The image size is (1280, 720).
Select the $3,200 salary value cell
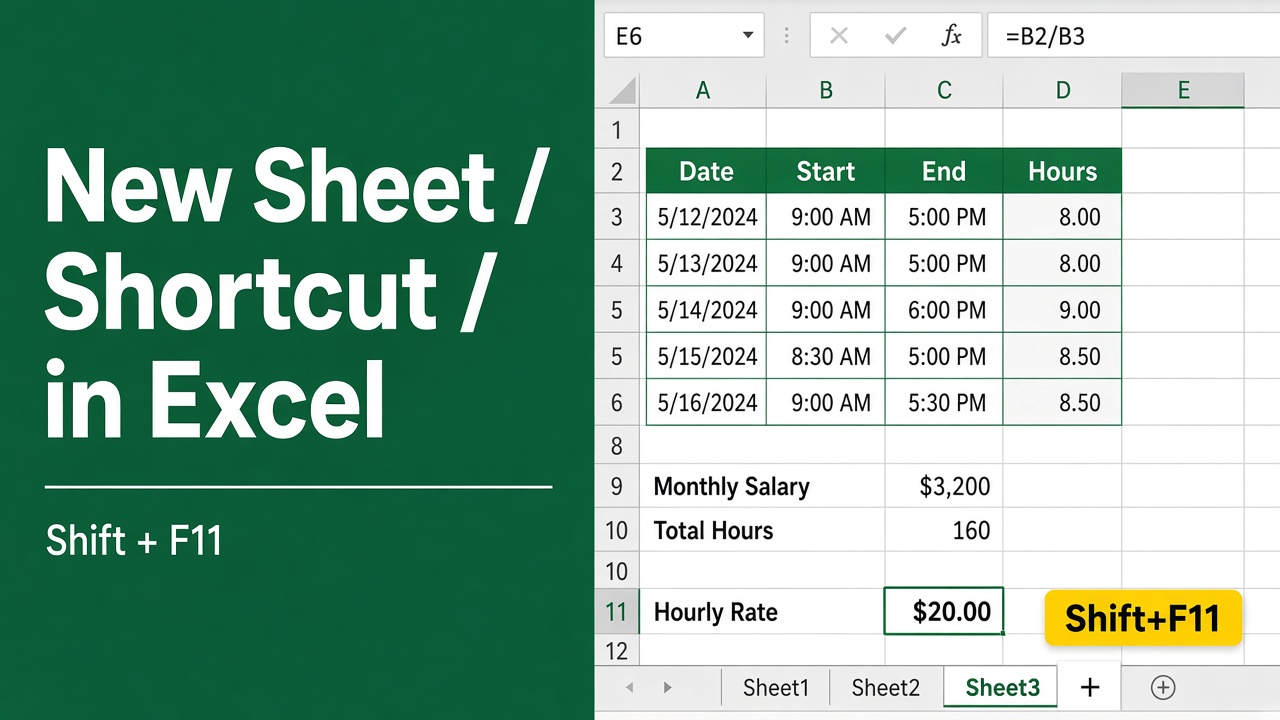point(944,486)
